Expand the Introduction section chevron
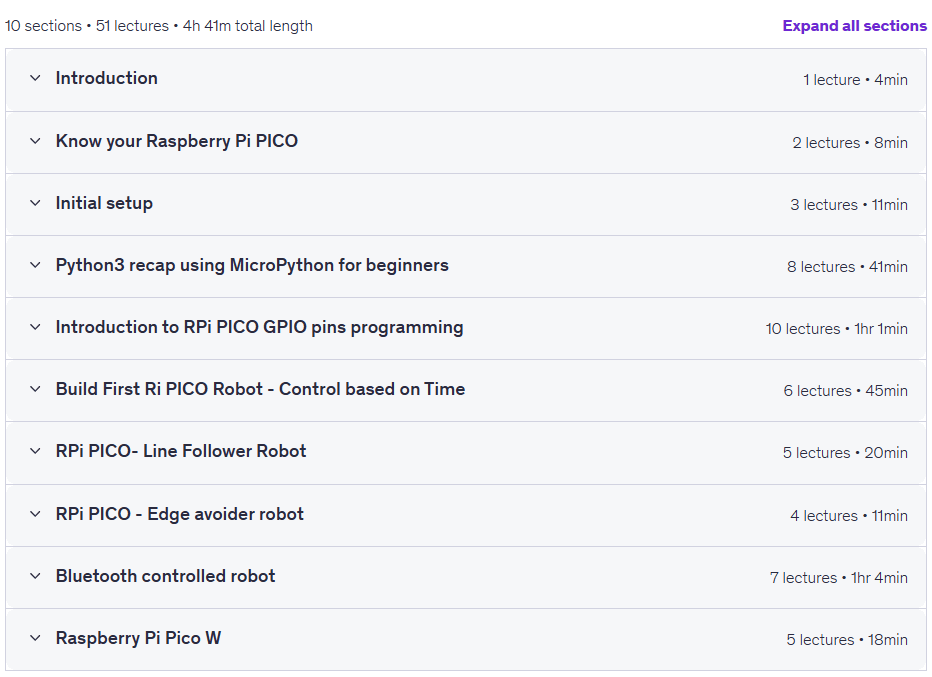Screen dimensions: 932x677 [35, 78]
